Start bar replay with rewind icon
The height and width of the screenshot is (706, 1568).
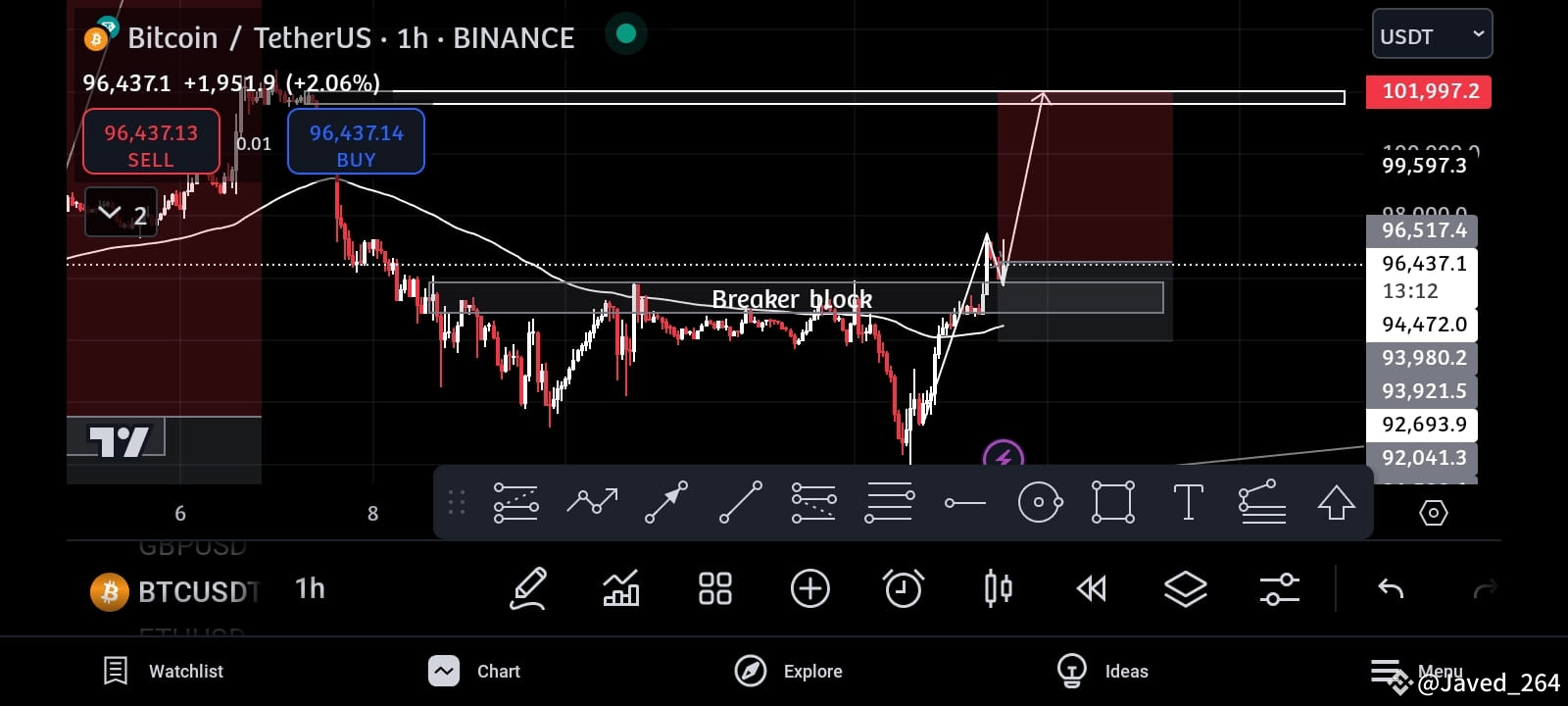(1091, 588)
